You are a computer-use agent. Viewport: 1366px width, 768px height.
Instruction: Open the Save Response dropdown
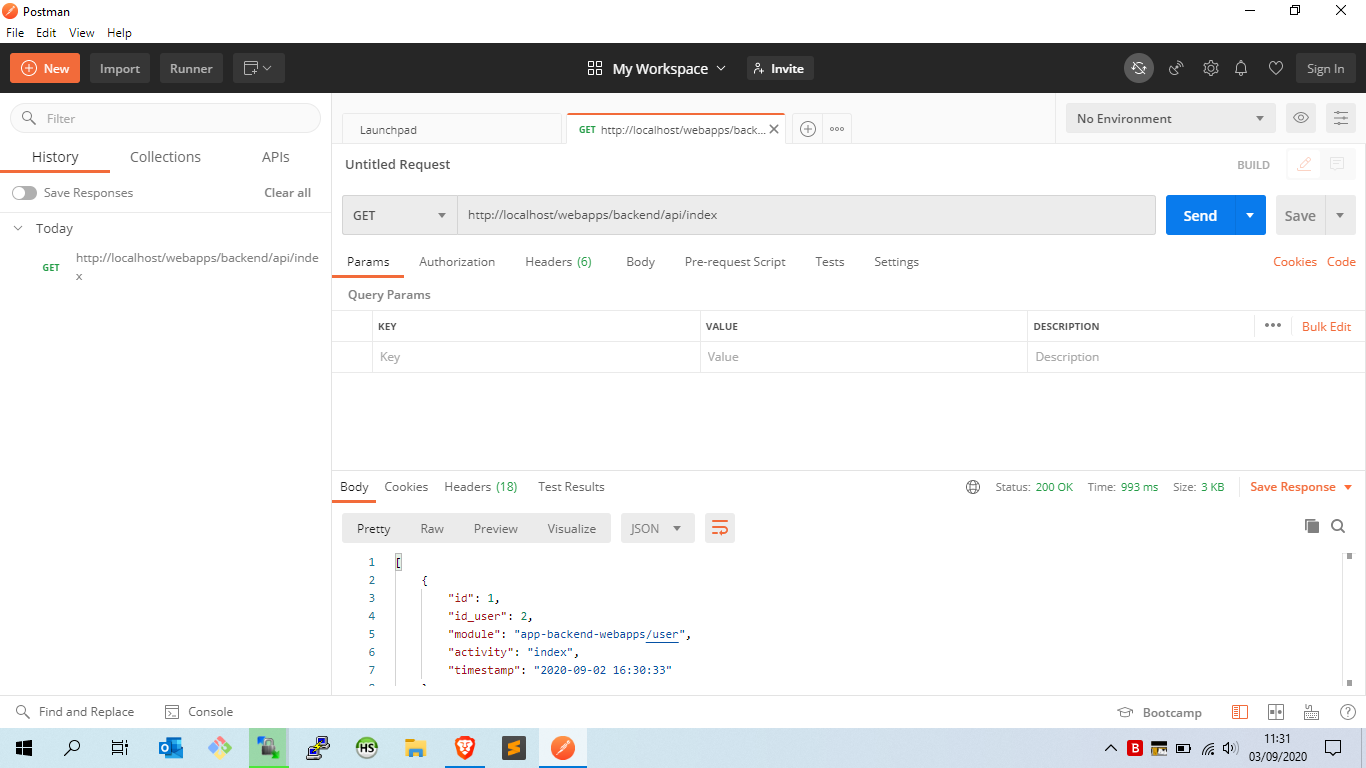(1301, 487)
